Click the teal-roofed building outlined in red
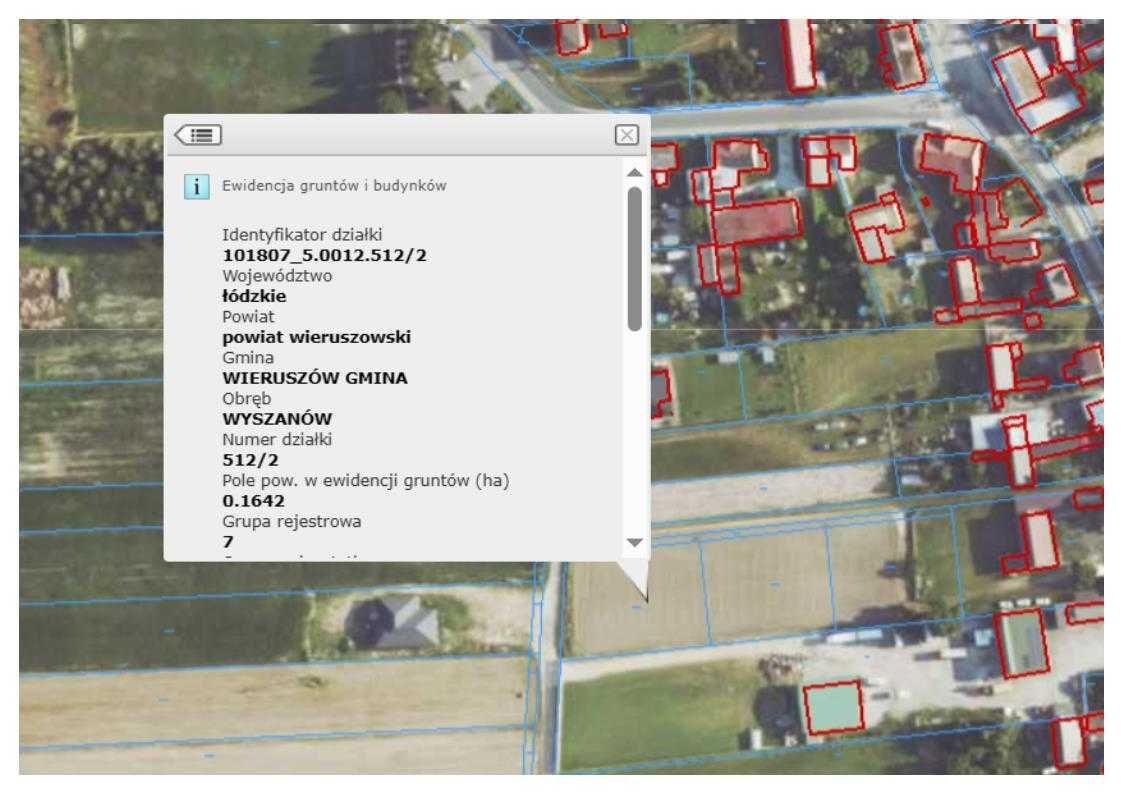Viewport: 1122px width, 793px height. click(x=833, y=708)
